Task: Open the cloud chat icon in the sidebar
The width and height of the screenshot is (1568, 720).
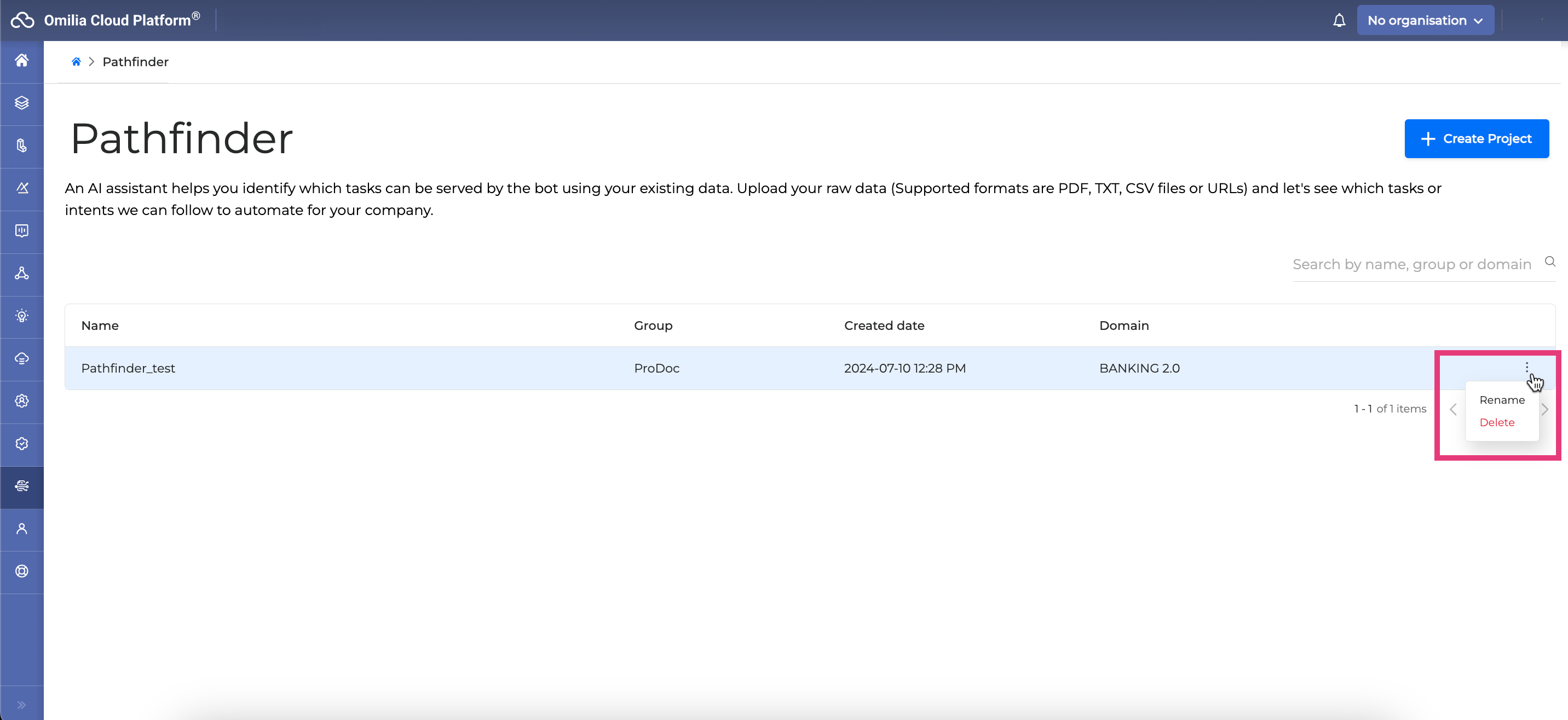Action: pyautogui.click(x=22, y=358)
